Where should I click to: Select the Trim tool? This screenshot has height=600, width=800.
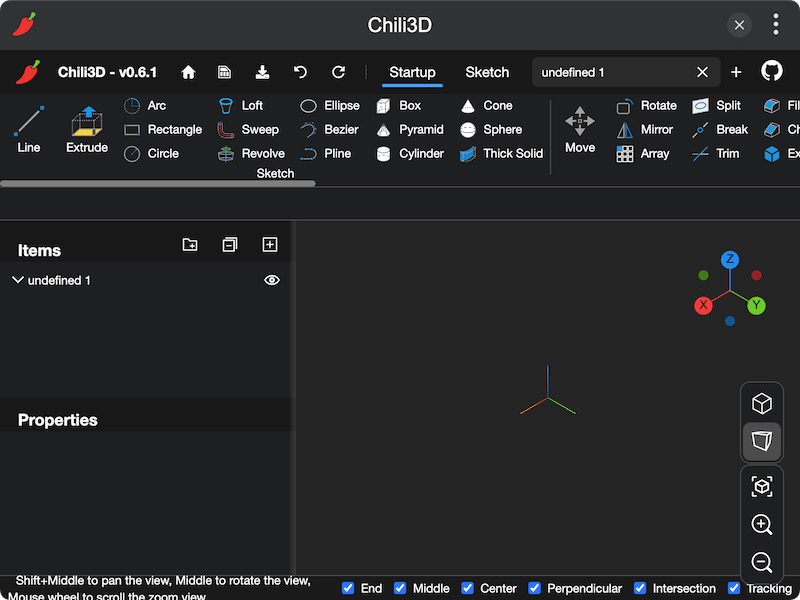[x=715, y=154]
